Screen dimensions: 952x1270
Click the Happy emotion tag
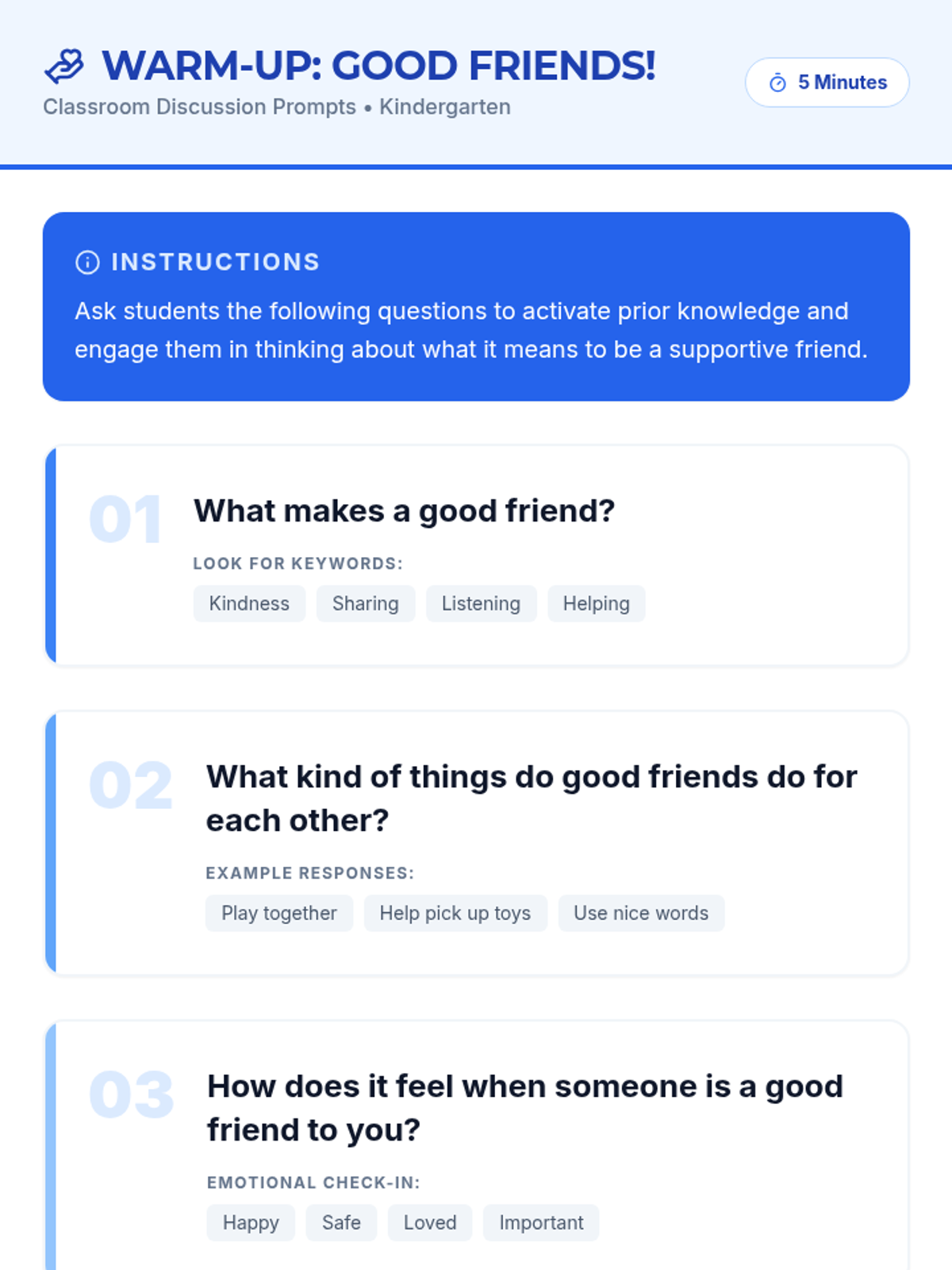click(x=251, y=1222)
